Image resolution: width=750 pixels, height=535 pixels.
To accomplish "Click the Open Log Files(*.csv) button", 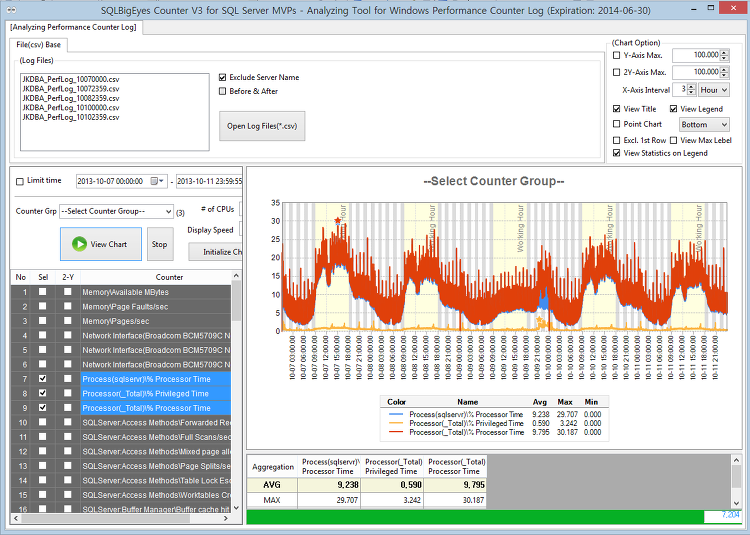I will 261,126.
